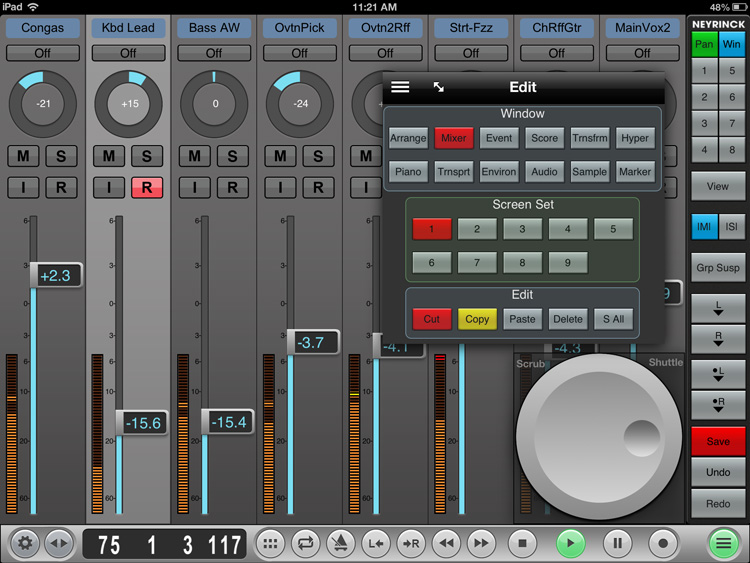The height and width of the screenshot is (563, 750).
Task: Open the Marker window
Action: pos(635,172)
